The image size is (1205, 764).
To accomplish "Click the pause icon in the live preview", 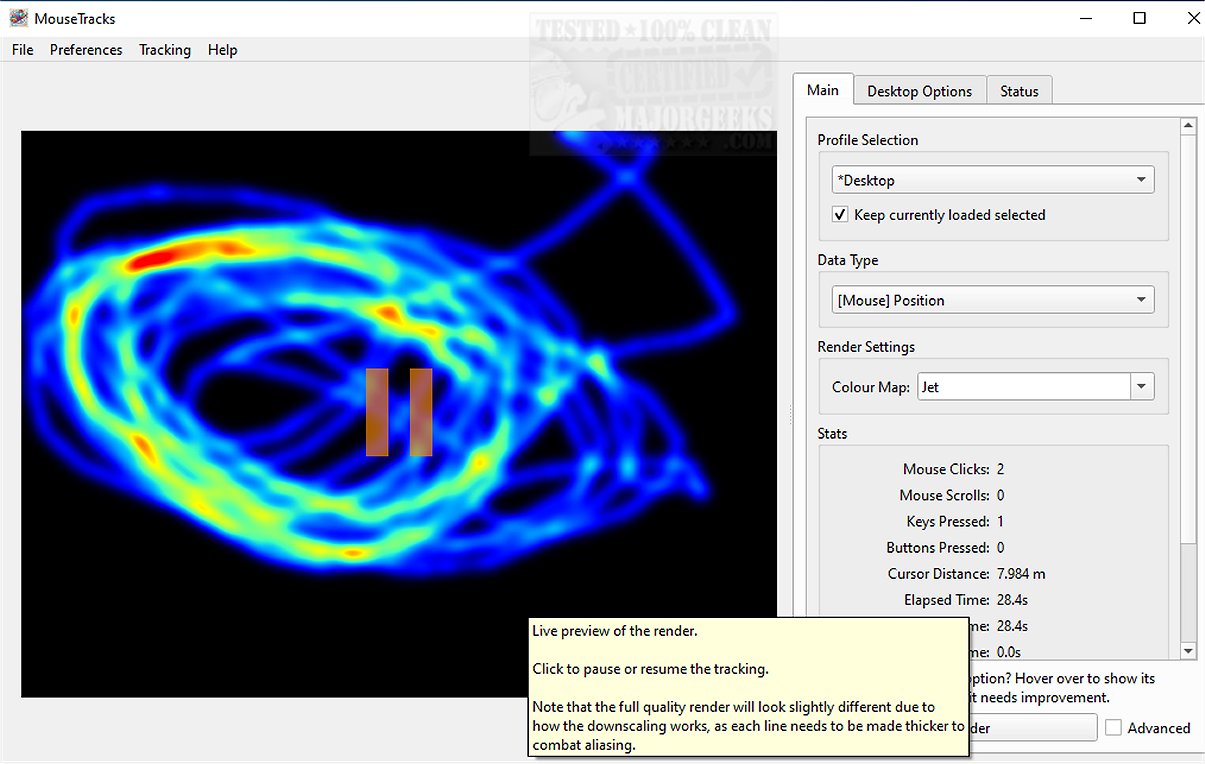I will point(398,412).
